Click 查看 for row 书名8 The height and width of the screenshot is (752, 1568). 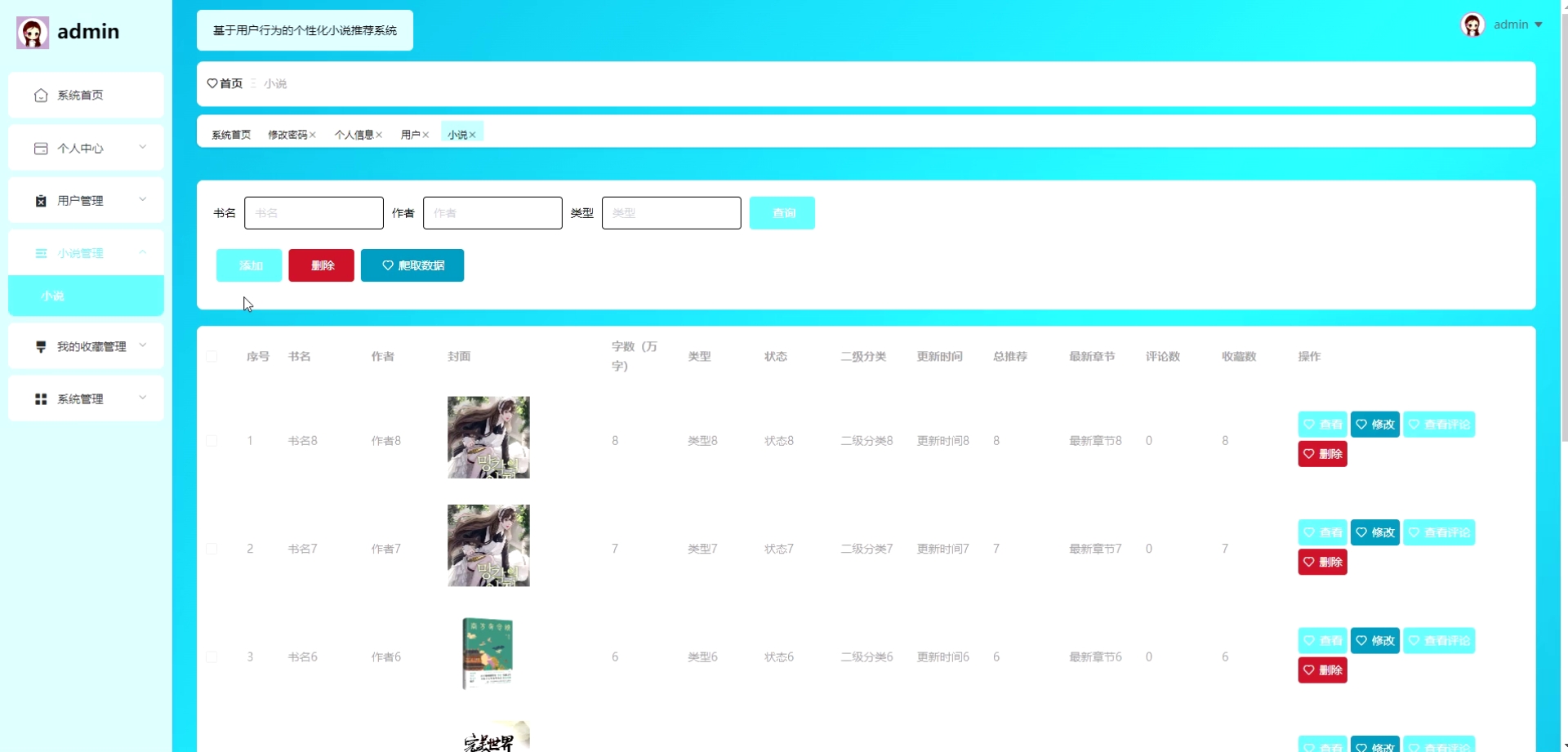(x=1322, y=425)
